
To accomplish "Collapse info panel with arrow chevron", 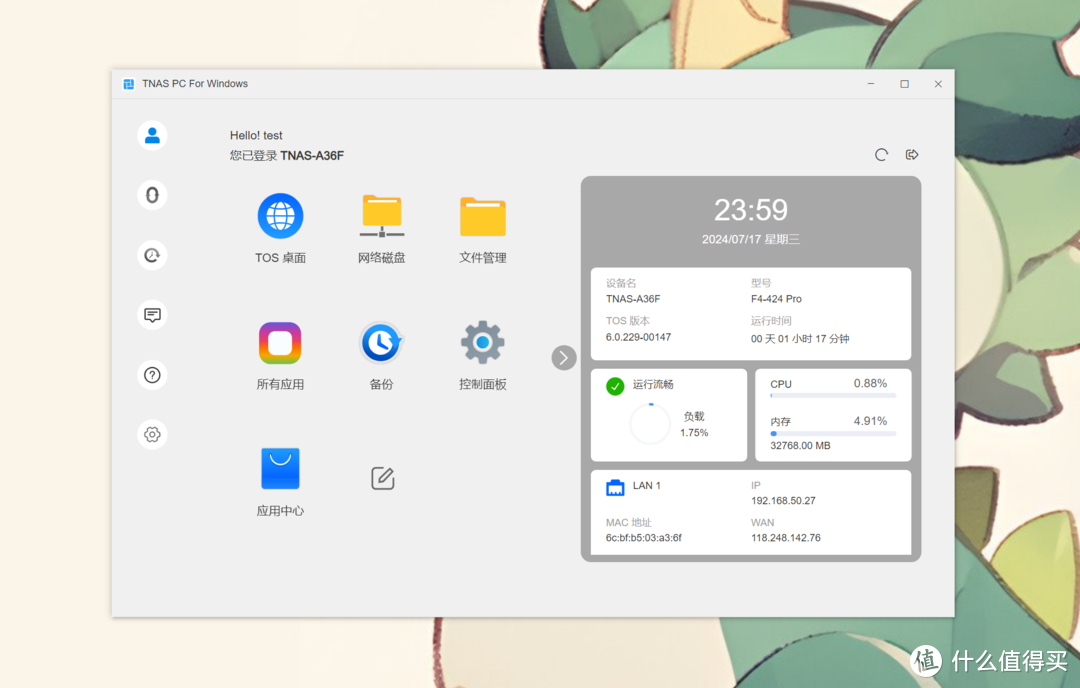I will [x=564, y=357].
